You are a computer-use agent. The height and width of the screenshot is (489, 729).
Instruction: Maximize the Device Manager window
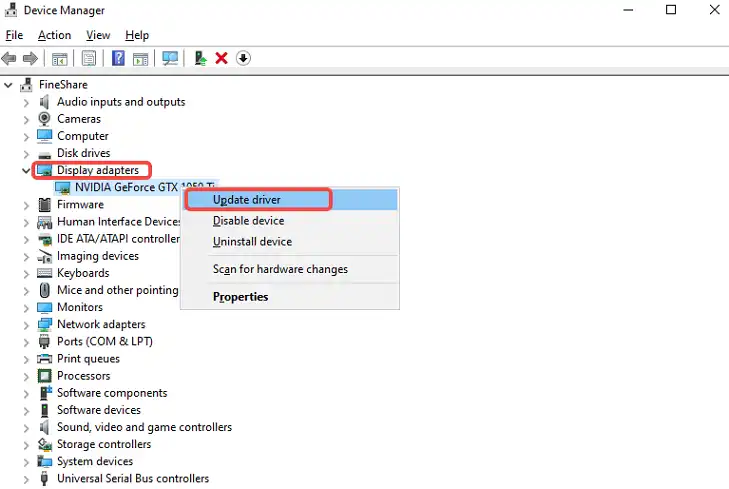coord(671,10)
